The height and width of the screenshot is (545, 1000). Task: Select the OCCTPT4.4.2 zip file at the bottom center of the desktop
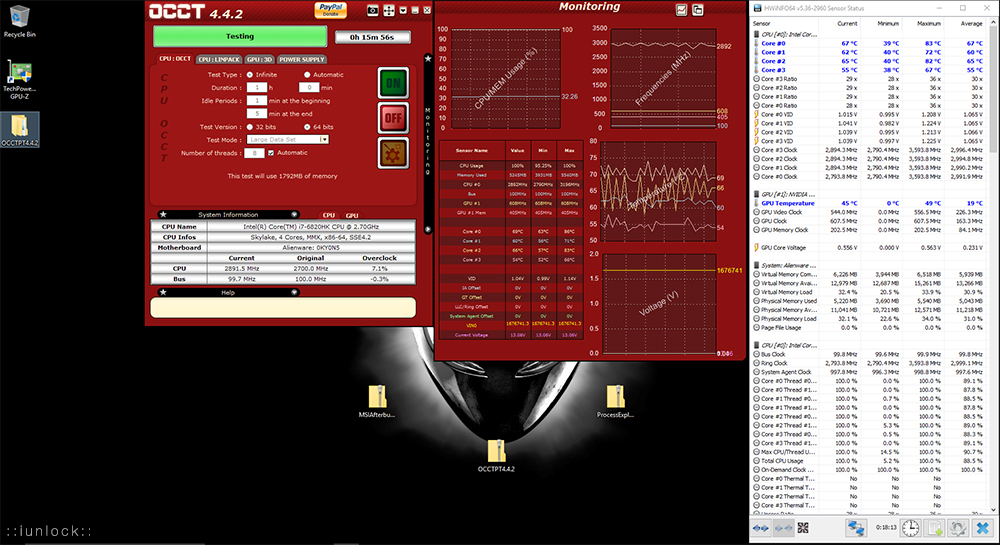tap(496, 456)
